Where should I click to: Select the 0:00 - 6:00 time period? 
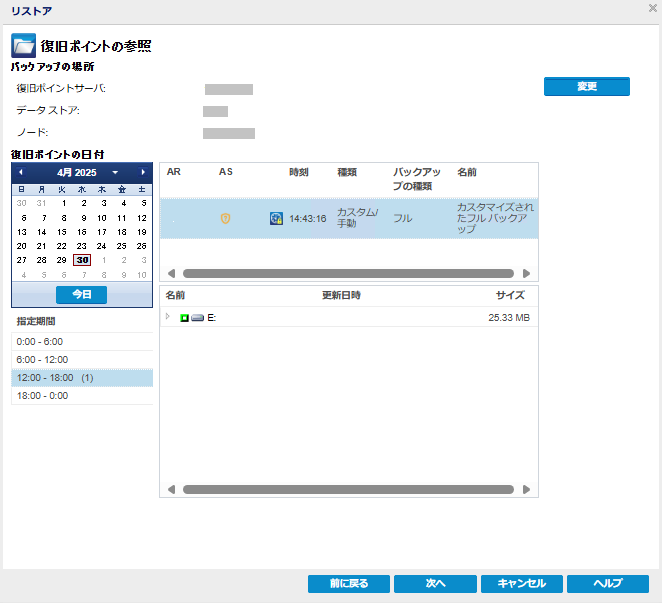82,342
